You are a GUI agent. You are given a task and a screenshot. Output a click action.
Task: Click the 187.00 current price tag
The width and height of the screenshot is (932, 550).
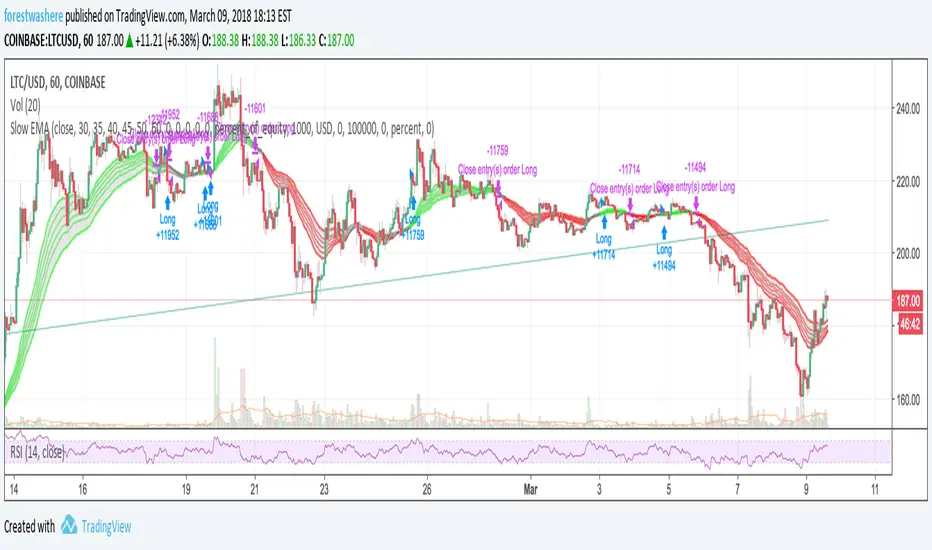tap(908, 301)
